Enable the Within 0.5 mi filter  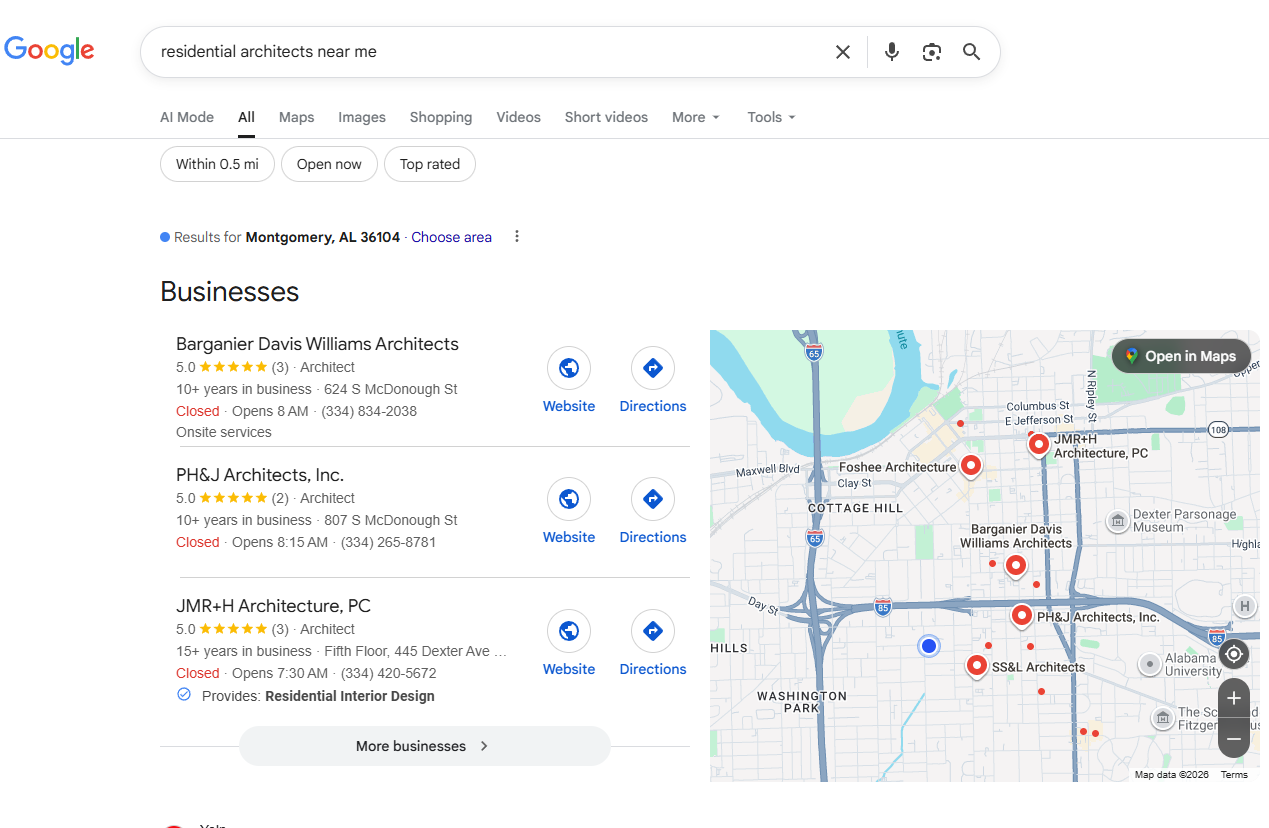[x=217, y=164]
